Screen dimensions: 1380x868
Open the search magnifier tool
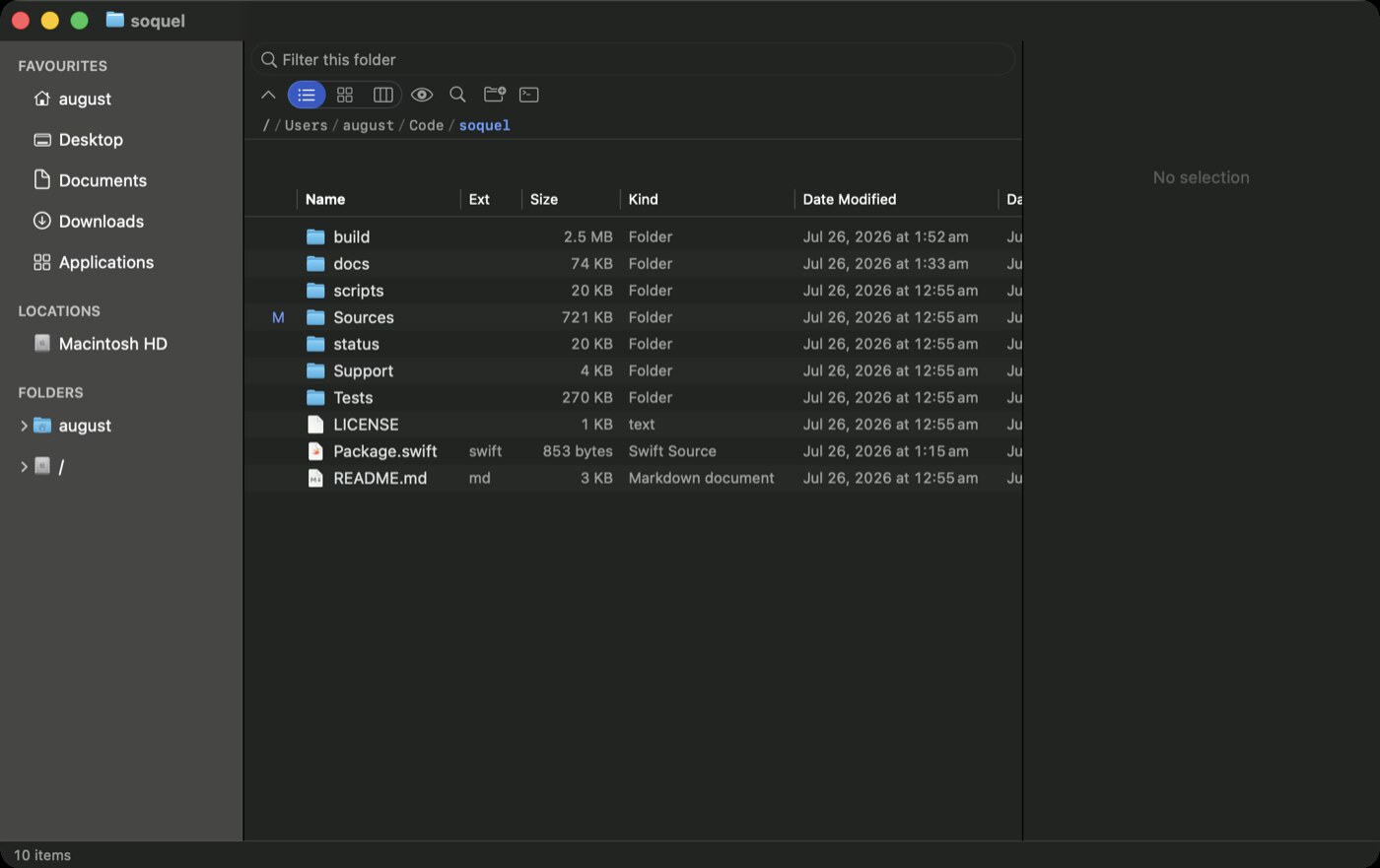click(x=457, y=95)
